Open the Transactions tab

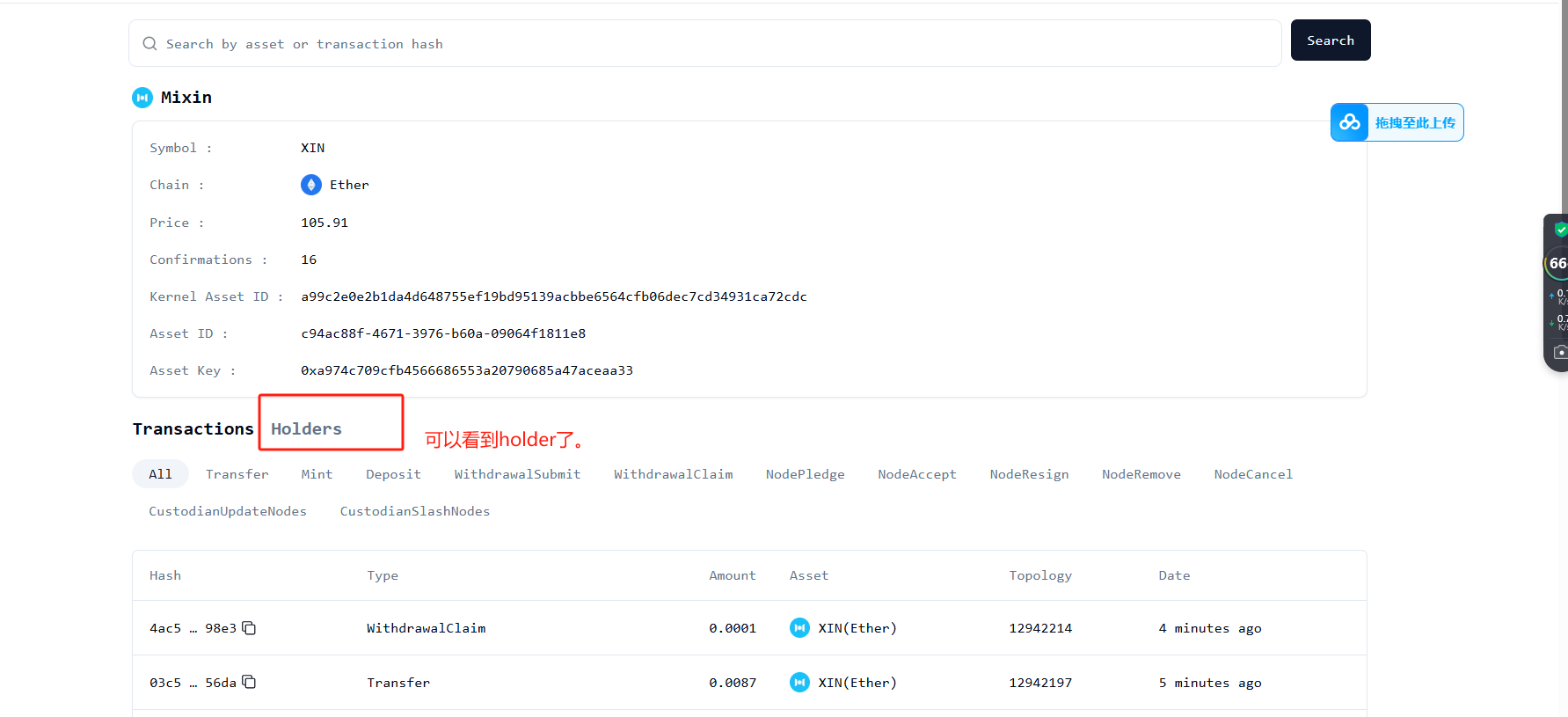click(193, 429)
